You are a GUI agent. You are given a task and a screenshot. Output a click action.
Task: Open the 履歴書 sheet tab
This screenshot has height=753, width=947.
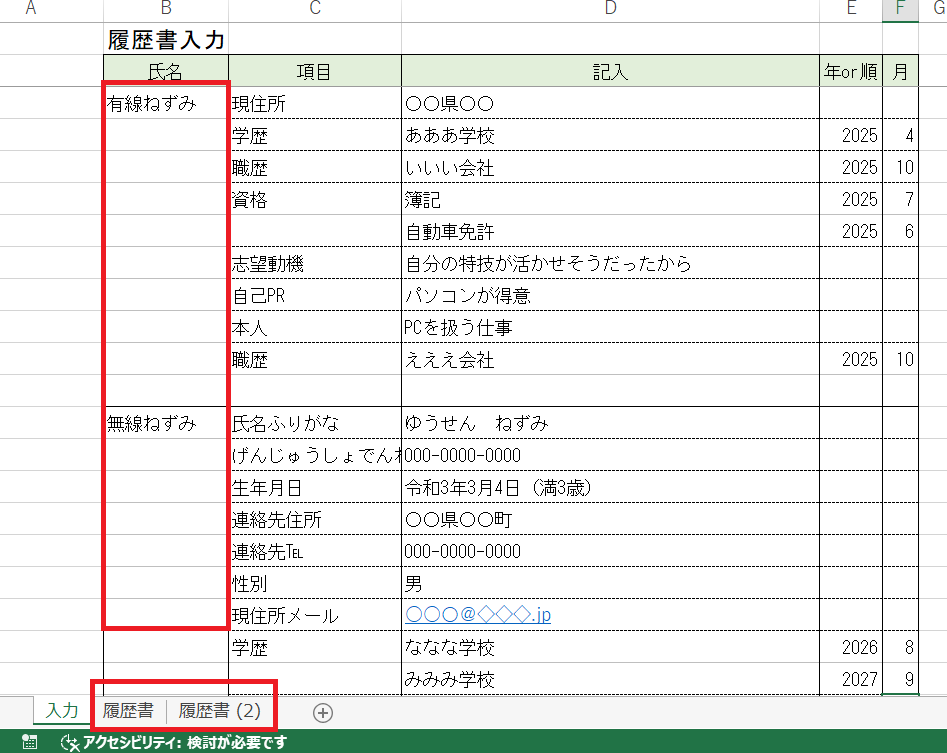[128, 711]
